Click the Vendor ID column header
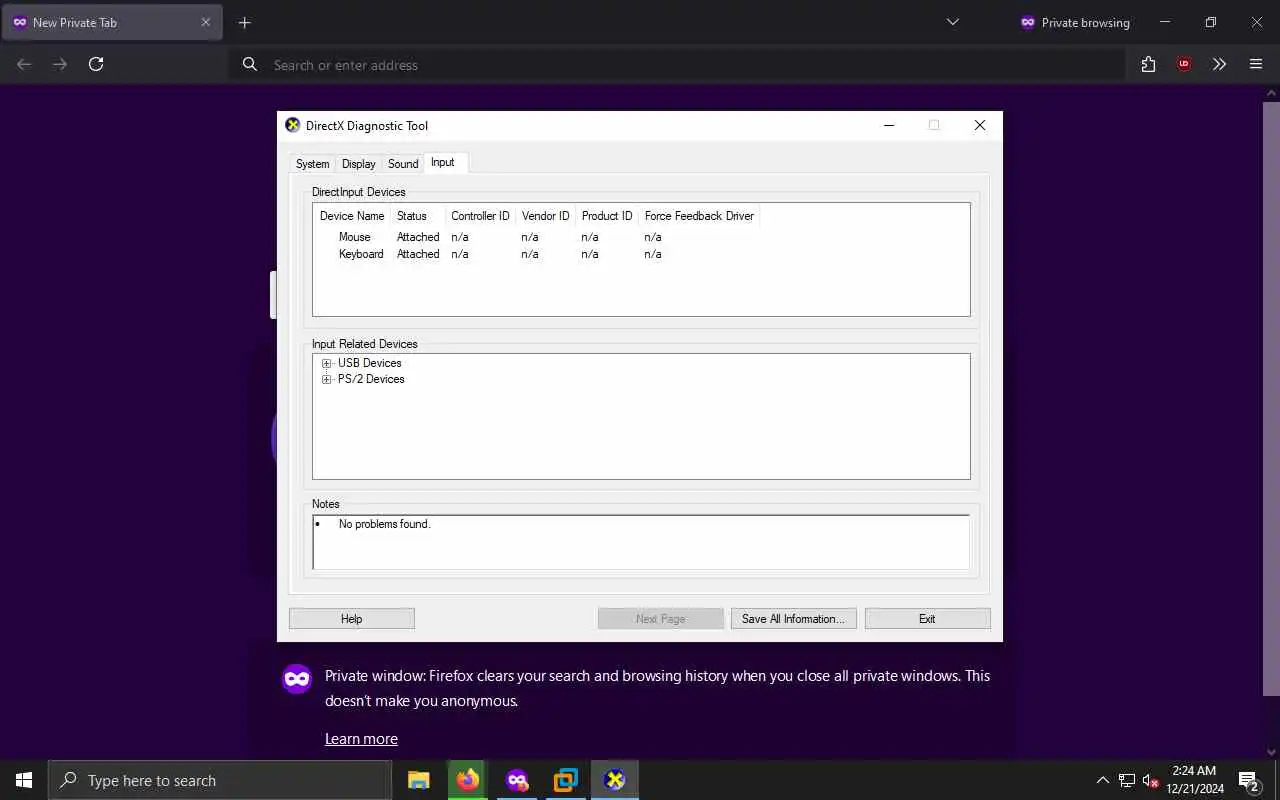This screenshot has height=800, width=1280. pos(545,216)
